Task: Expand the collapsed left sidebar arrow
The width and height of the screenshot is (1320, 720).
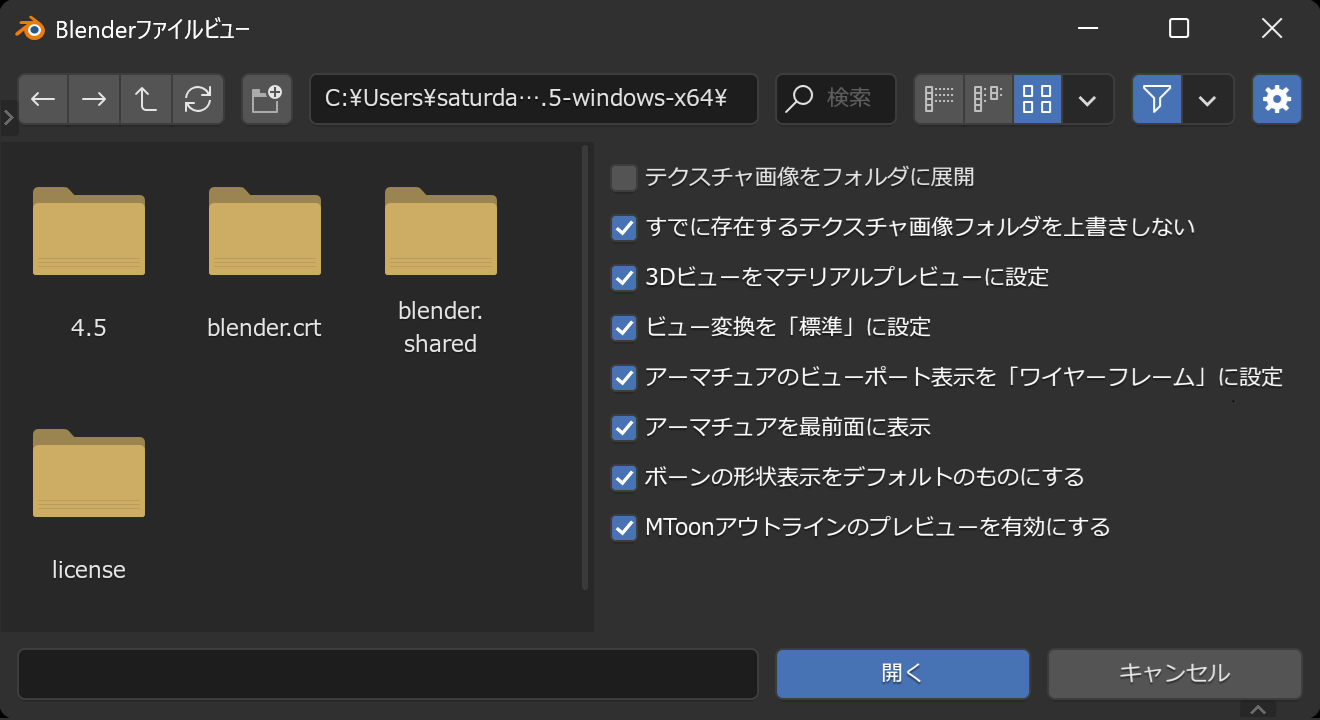Action: (x=9, y=118)
